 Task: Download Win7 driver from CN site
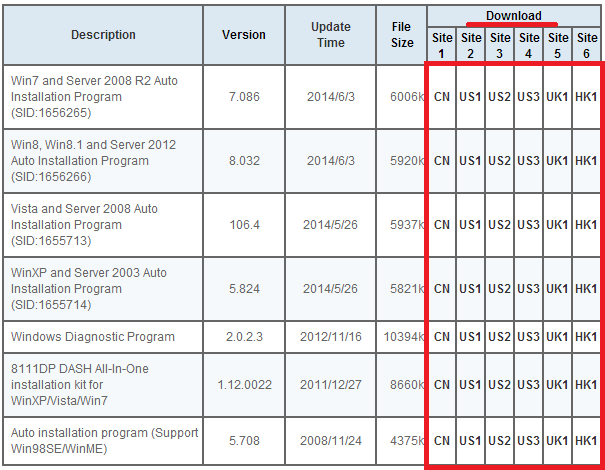coord(442,96)
